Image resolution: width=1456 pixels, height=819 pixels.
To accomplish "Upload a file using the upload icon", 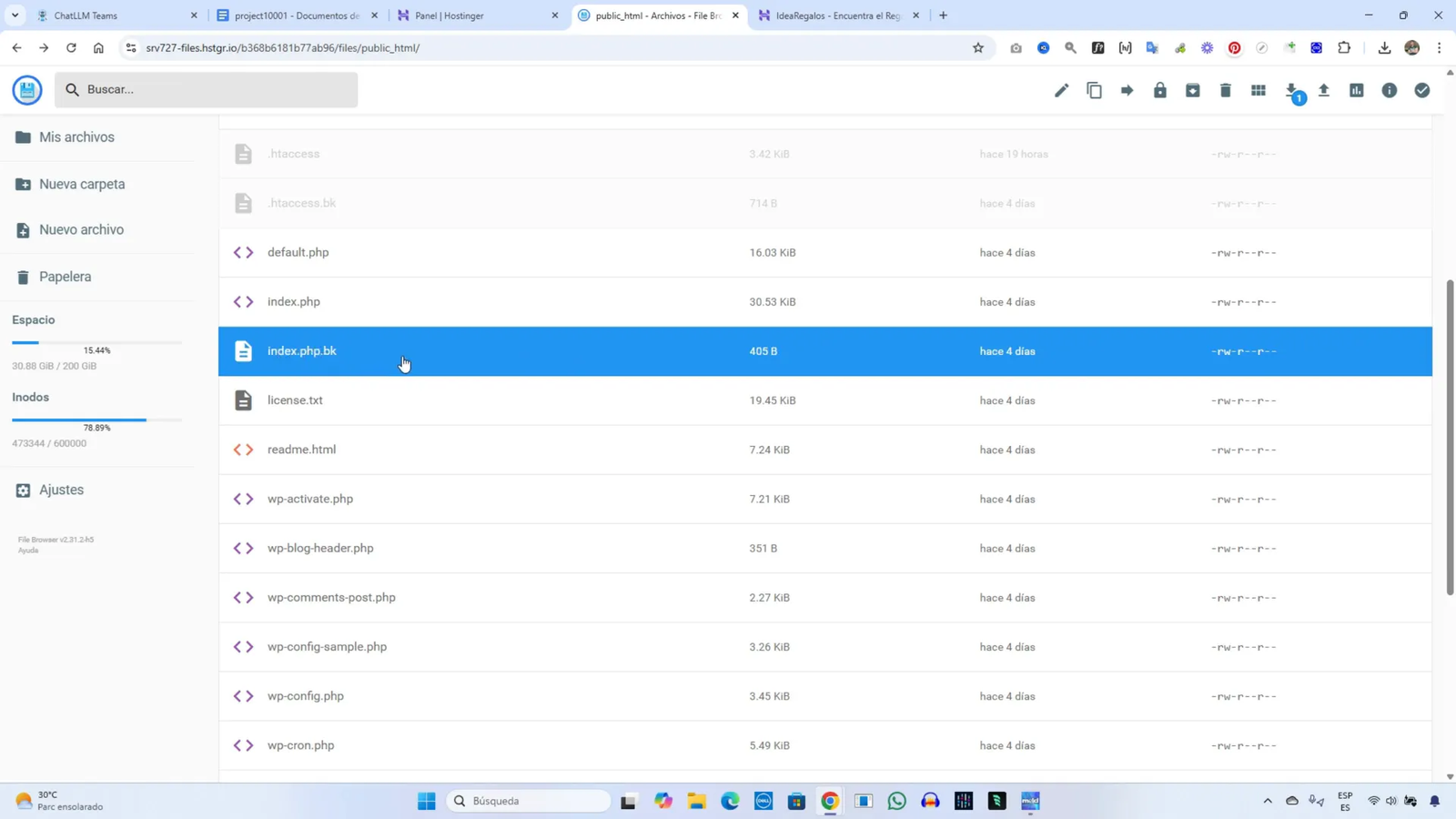I will pyautogui.click(x=1324, y=89).
